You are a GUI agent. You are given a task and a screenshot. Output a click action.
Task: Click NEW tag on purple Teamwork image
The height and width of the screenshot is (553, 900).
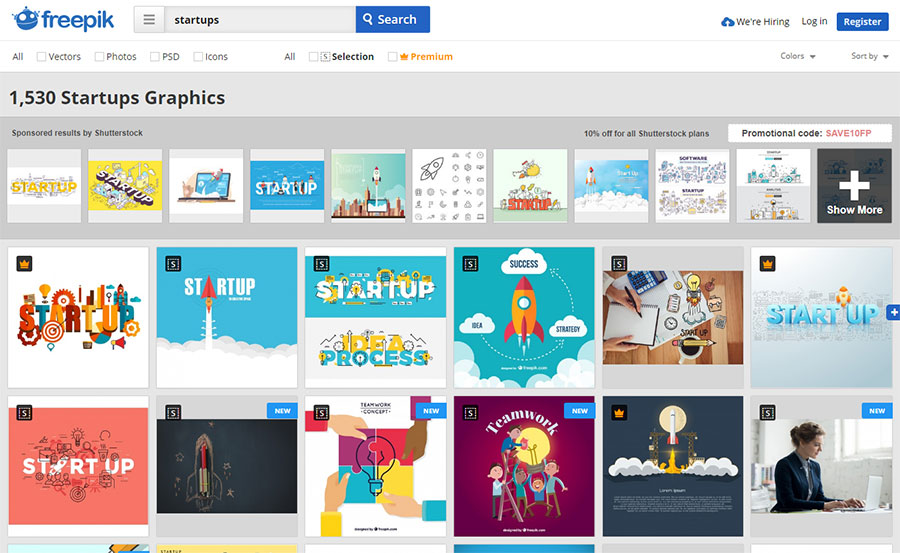pyautogui.click(x=580, y=411)
